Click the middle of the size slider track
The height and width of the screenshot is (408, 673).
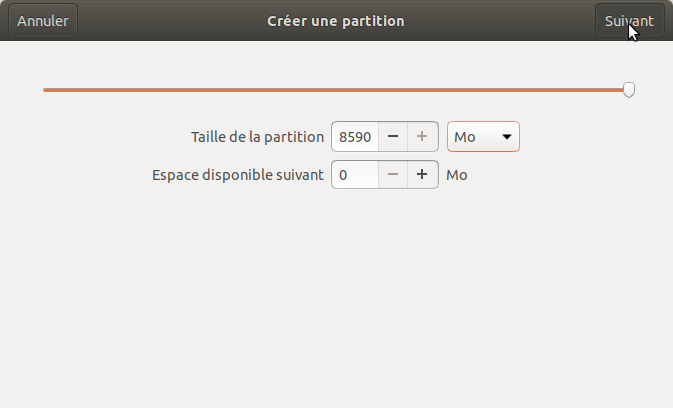335,90
